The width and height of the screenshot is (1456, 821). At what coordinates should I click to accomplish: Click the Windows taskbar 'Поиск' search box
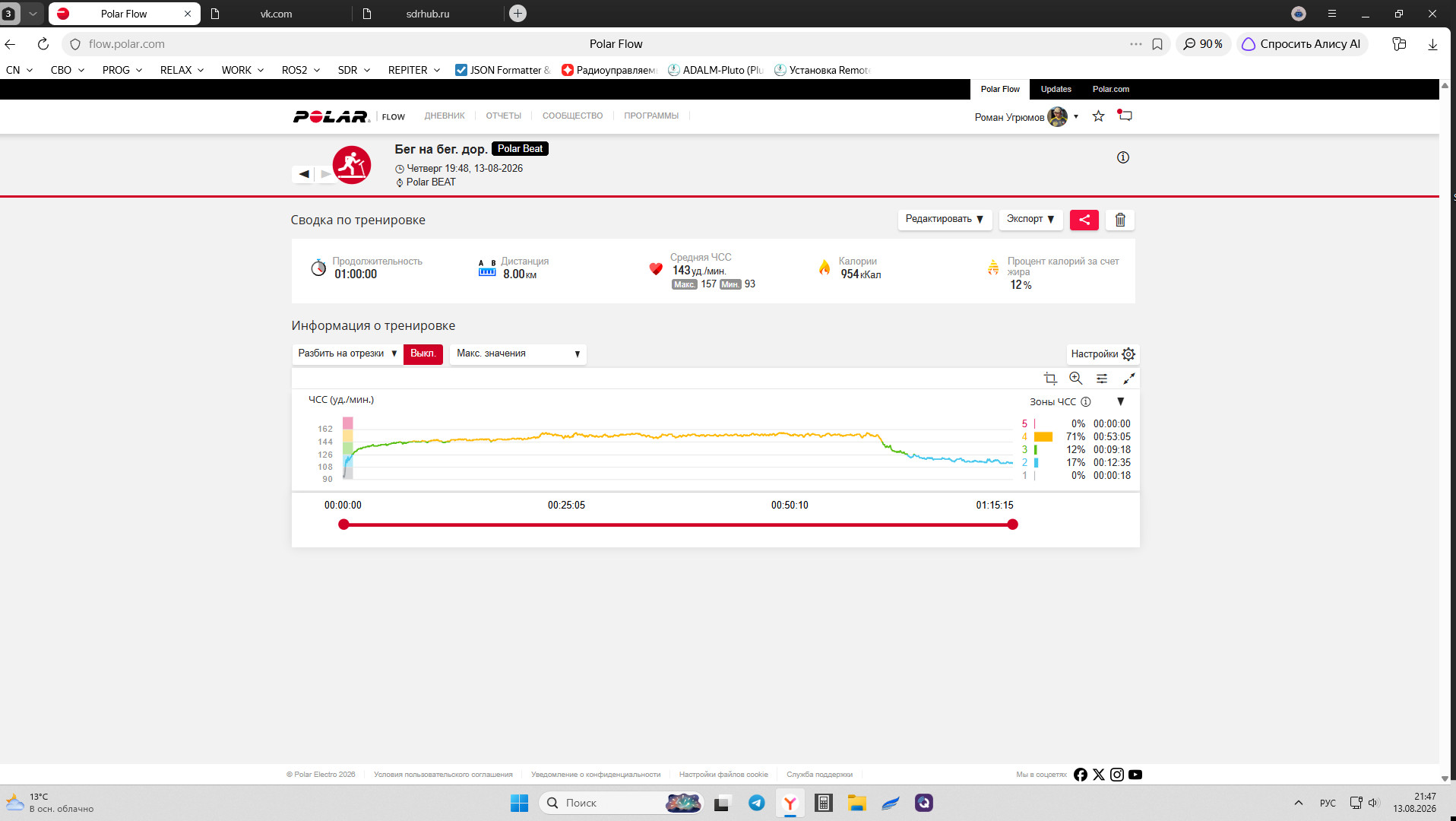click(x=620, y=803)
